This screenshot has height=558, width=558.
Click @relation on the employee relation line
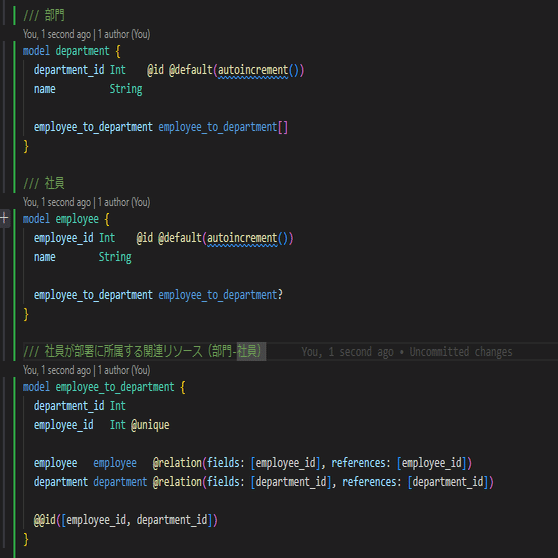pyautogui.click(x=177, y=463)
